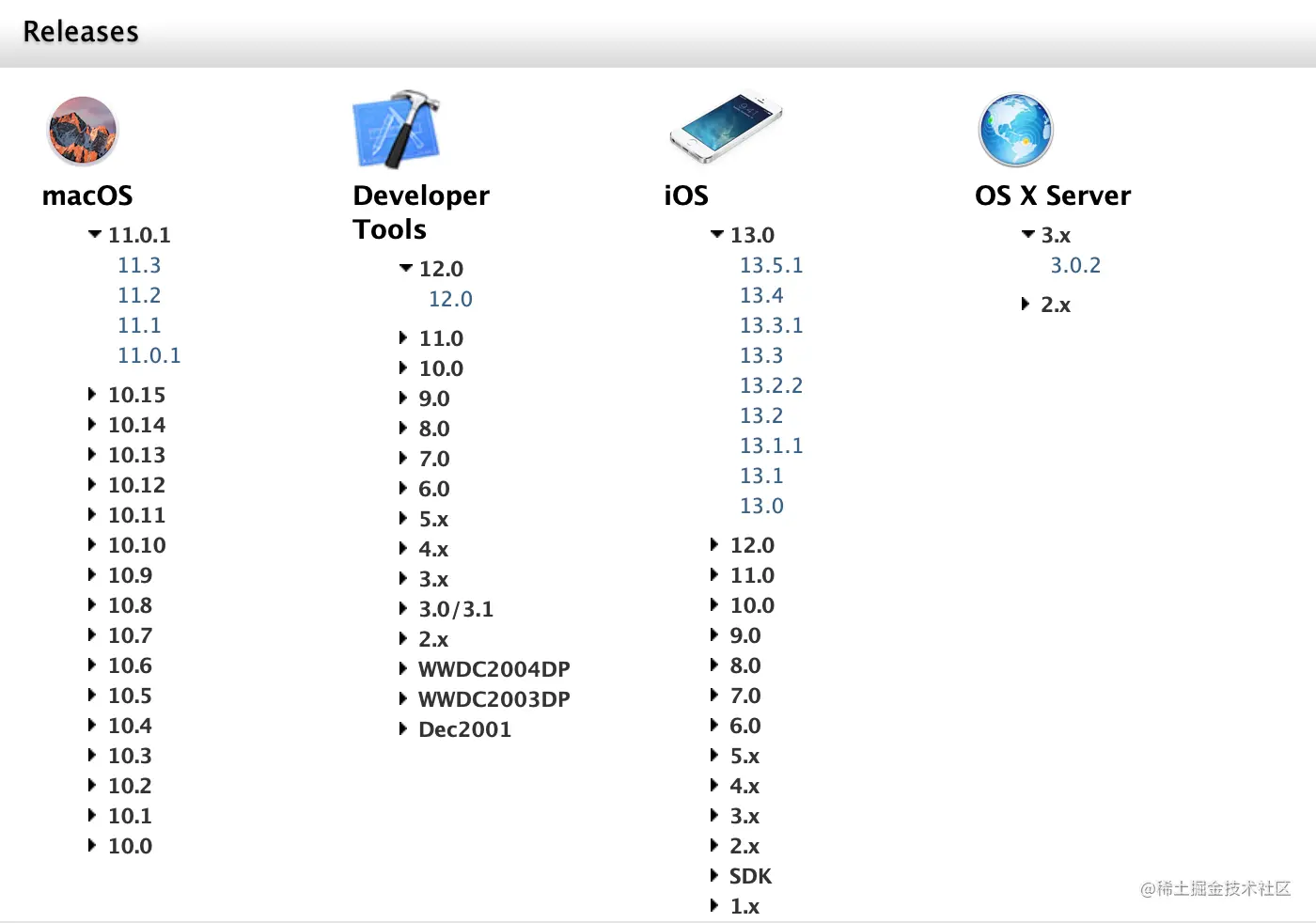
Task: Expand the macOS 10.6 group
Action: tap(92, 665)
